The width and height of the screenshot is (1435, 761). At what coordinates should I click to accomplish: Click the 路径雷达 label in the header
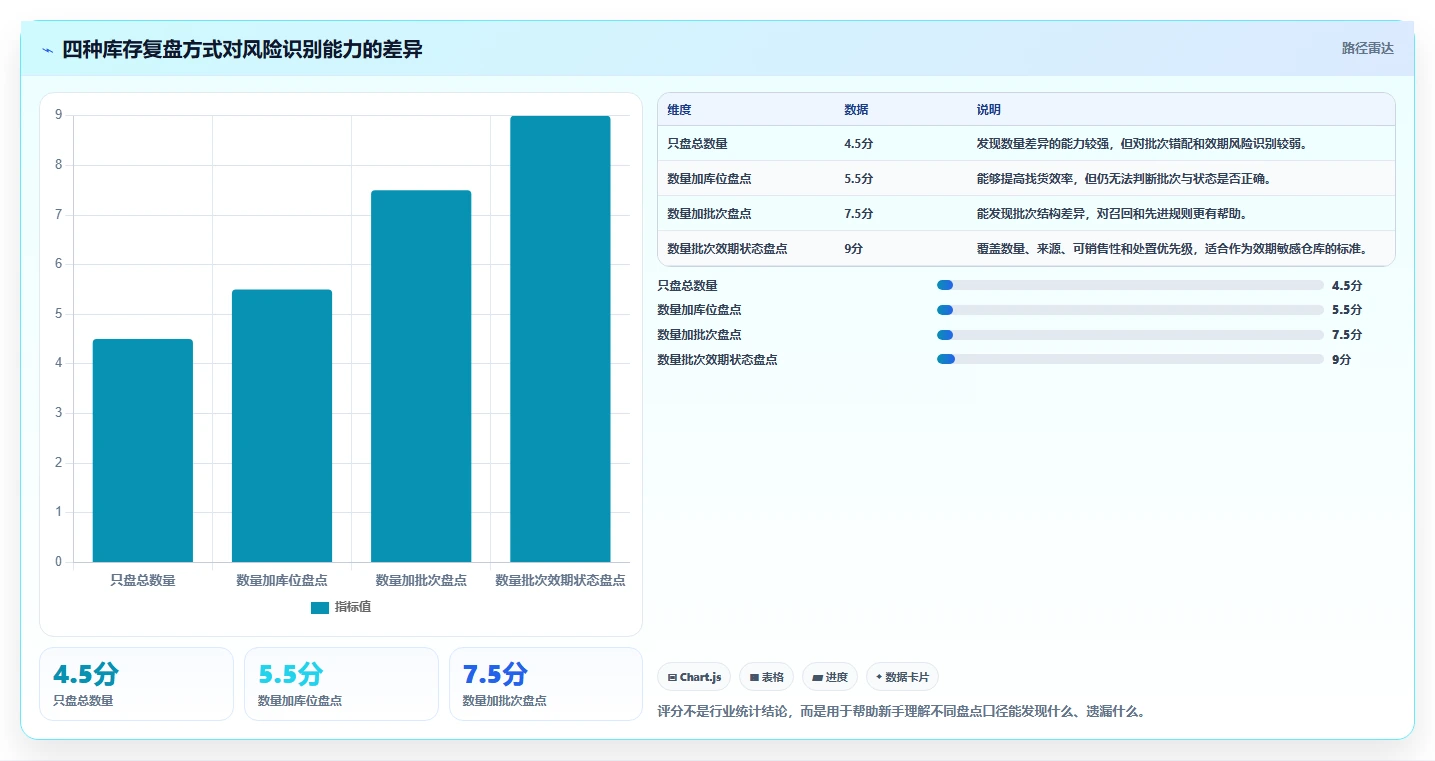click(1367, 48)
